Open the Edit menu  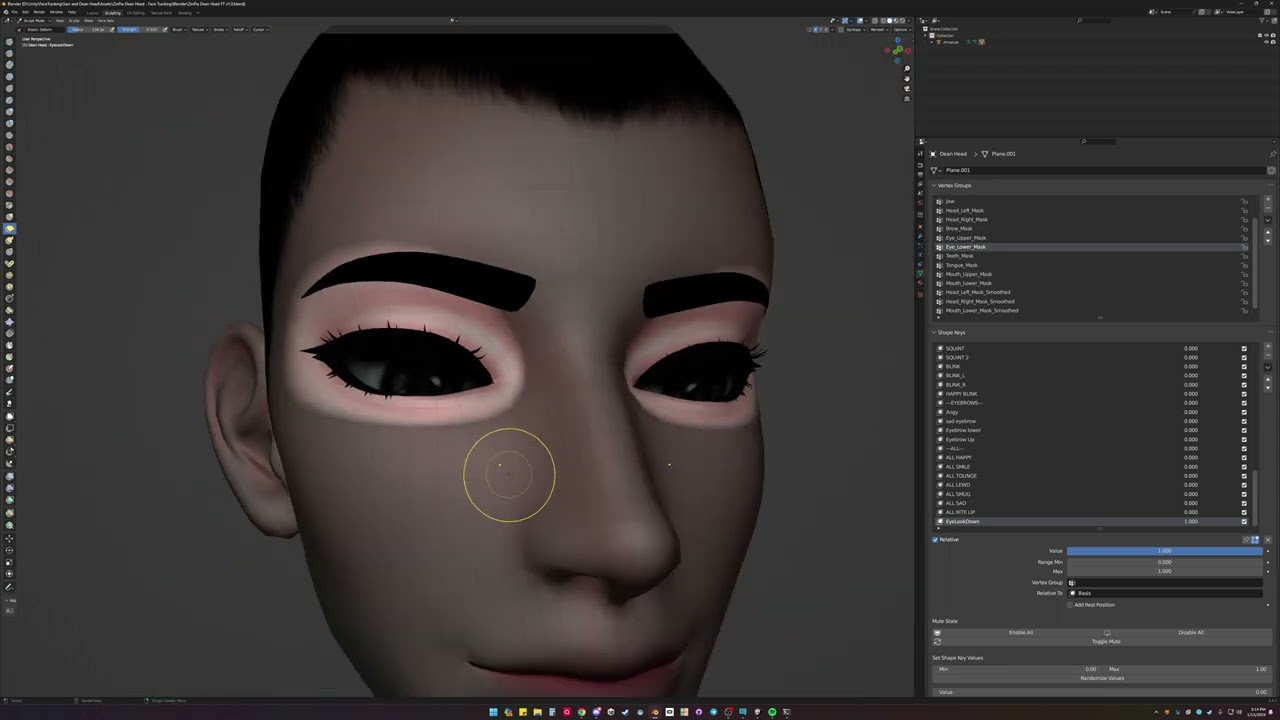(x=25, y=12)
